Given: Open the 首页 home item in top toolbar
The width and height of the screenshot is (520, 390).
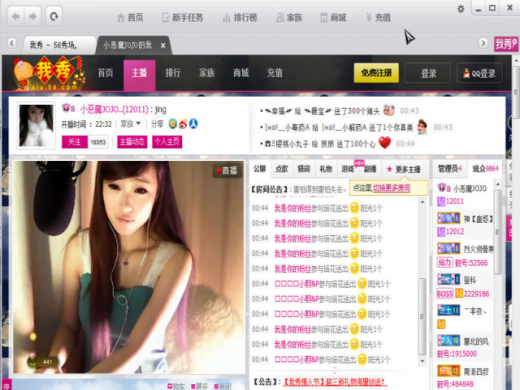Looking at the screenshot, I should point(130,17).
